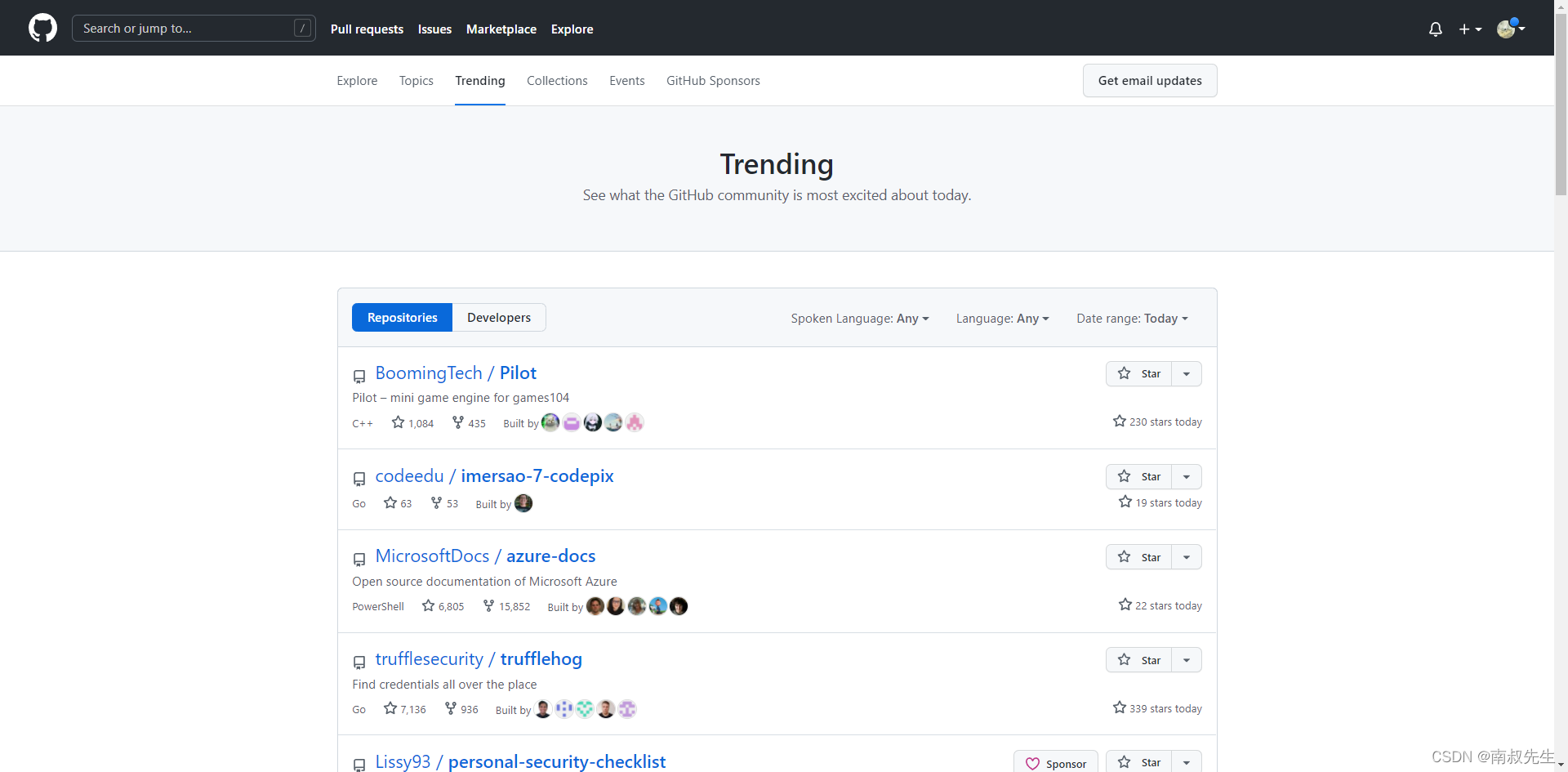Screen dimensions: 1568x772
Task: Click the PowerShell language label
Action: (x=378, y=607)
